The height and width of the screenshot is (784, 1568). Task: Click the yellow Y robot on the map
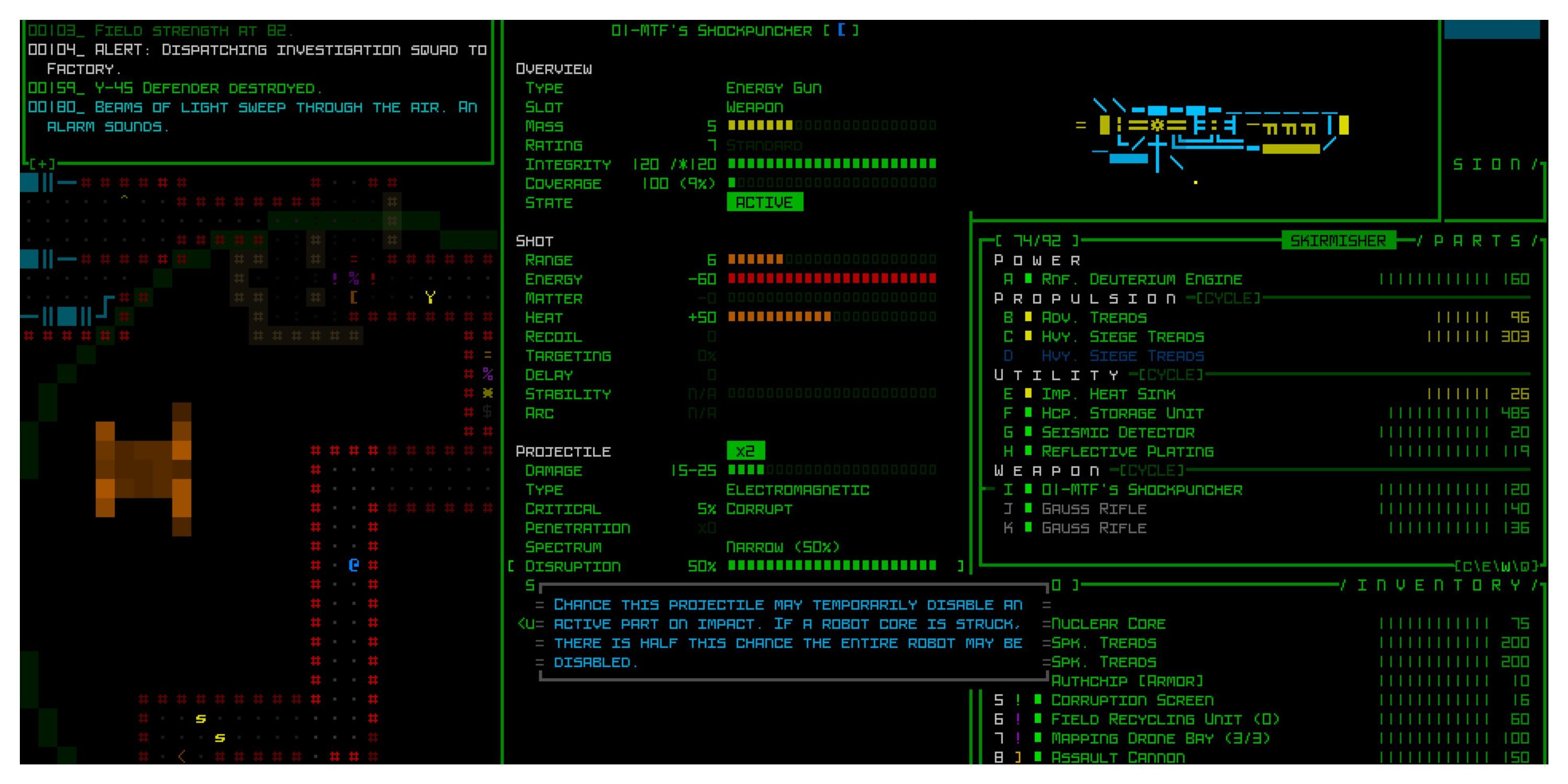(x=430, y=297)
